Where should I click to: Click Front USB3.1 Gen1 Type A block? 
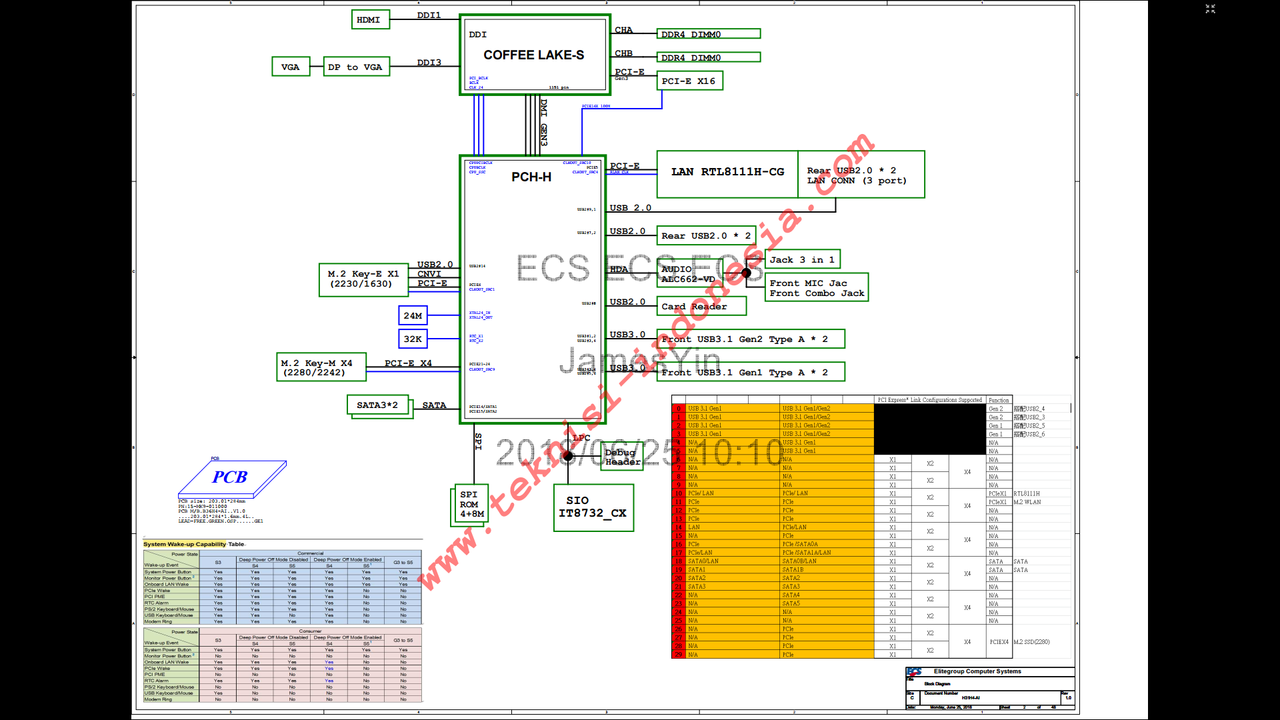[x=751, y=372]
